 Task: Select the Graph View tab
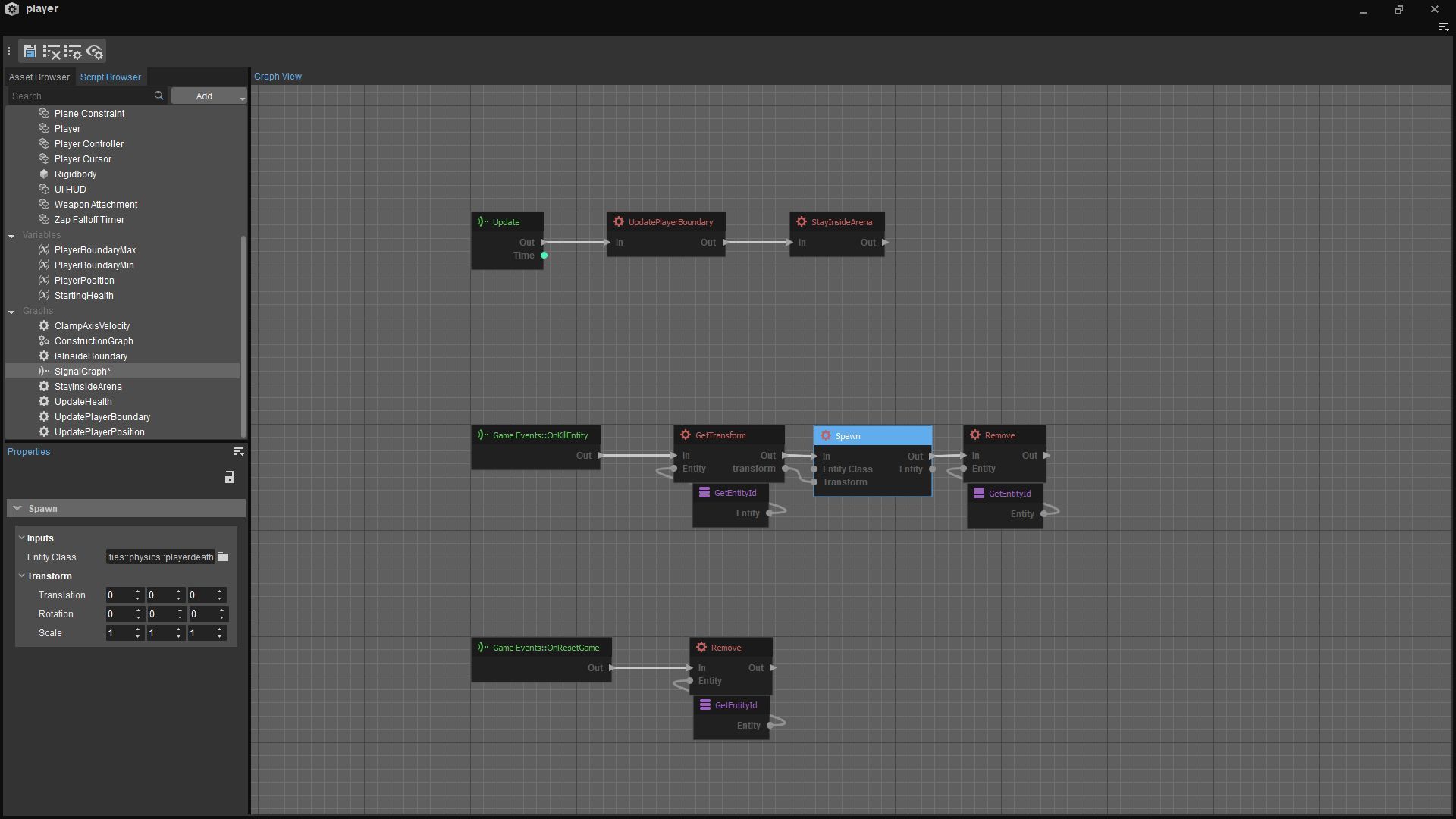pyautogui.click(x=278, y=77)
